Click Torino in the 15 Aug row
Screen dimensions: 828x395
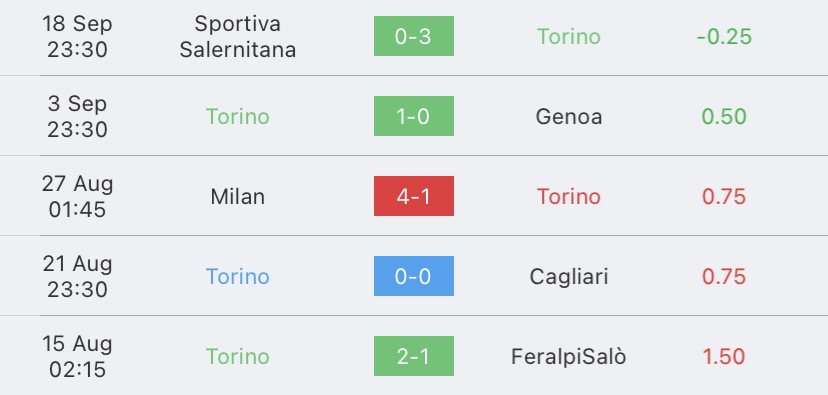click(x=238, y=356)
